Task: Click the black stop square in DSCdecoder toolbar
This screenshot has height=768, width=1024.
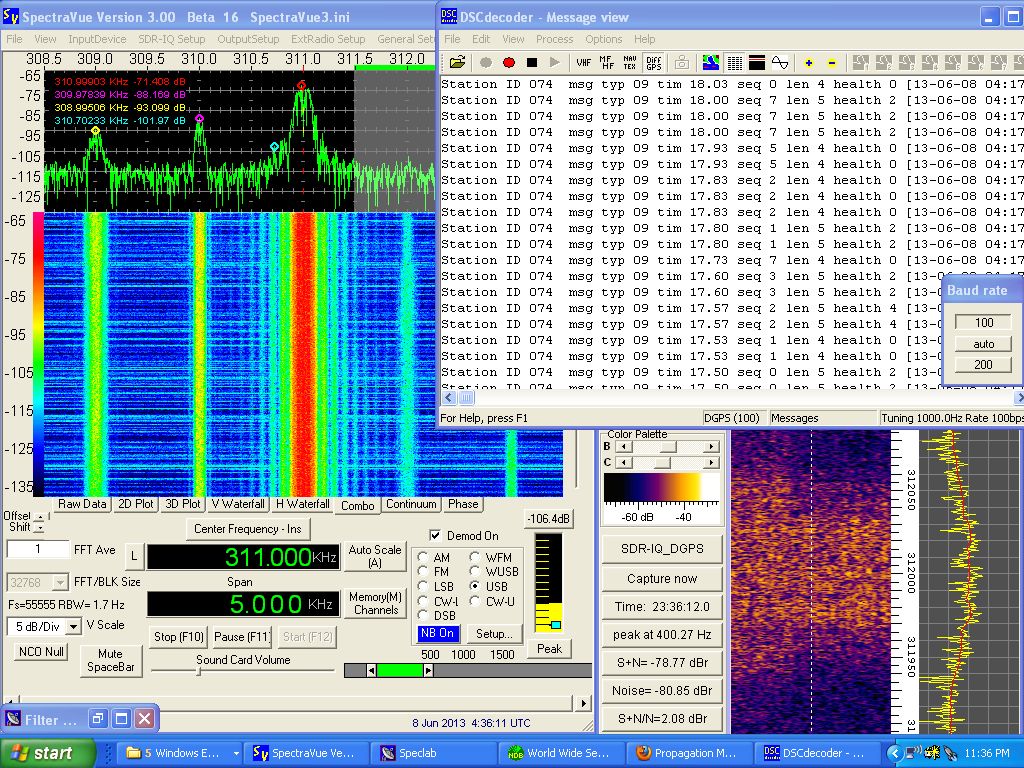Action: coord(533,62)
